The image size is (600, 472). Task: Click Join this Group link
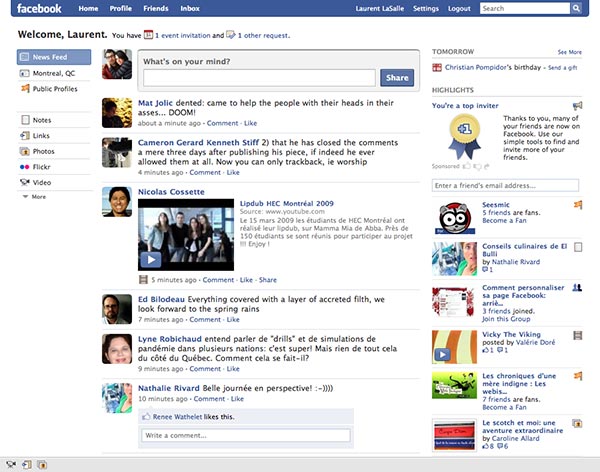click(x=506, y=319)
